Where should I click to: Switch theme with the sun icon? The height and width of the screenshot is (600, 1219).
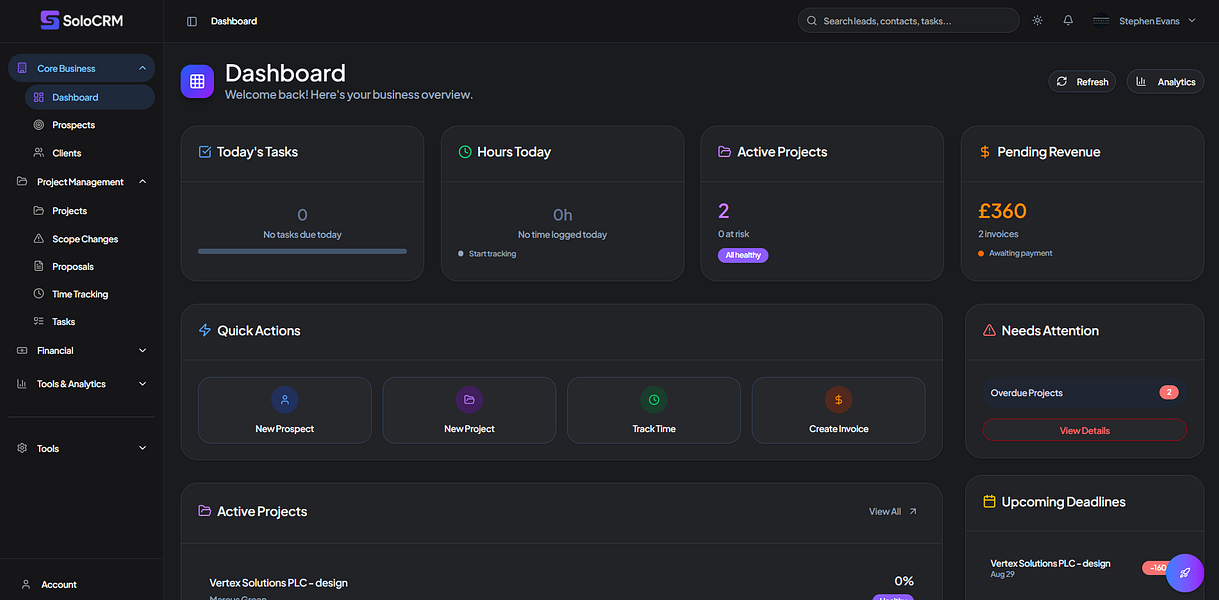click(1037, 20)
